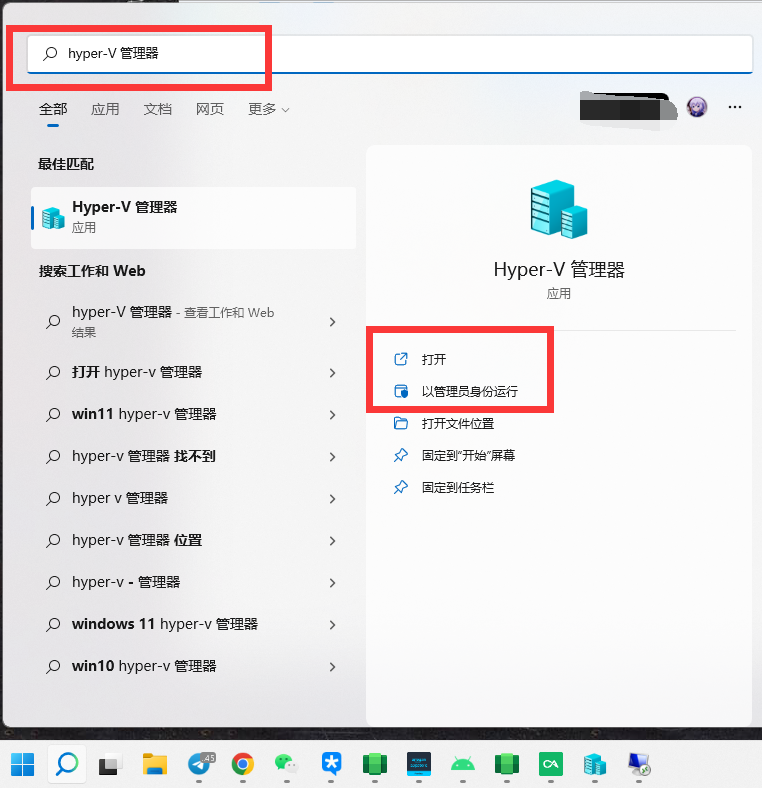Open Telegram from the taskbar
762x788 pixels.
[x=199, y=765]
